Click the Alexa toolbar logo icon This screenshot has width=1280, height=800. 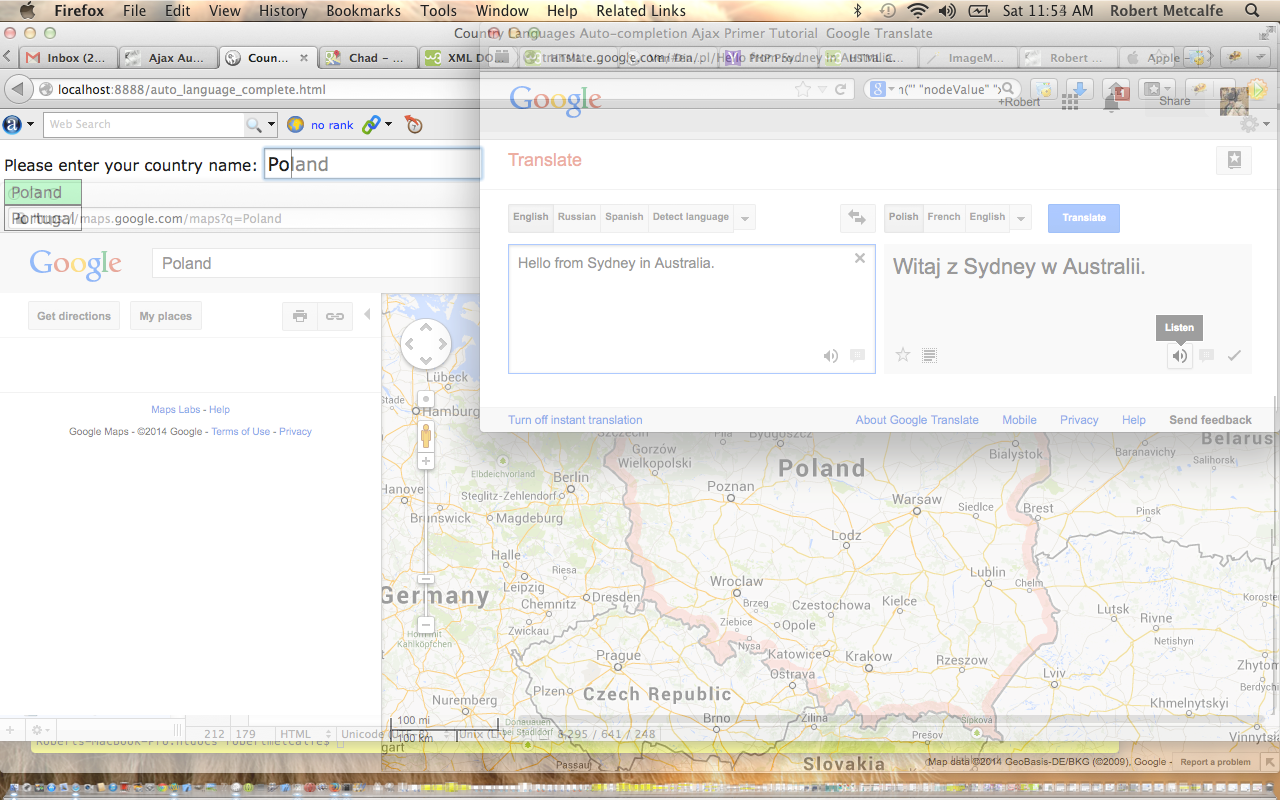pos(12,125)
